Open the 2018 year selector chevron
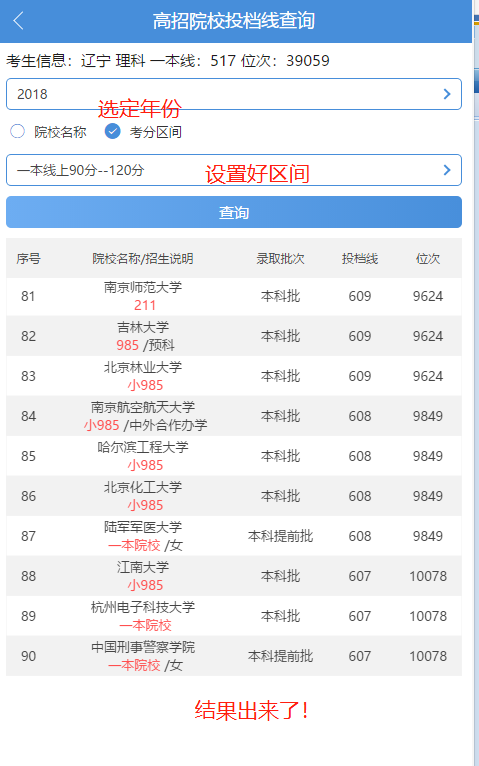The width and height of the screenshot is (479, 766). point(447,94)
